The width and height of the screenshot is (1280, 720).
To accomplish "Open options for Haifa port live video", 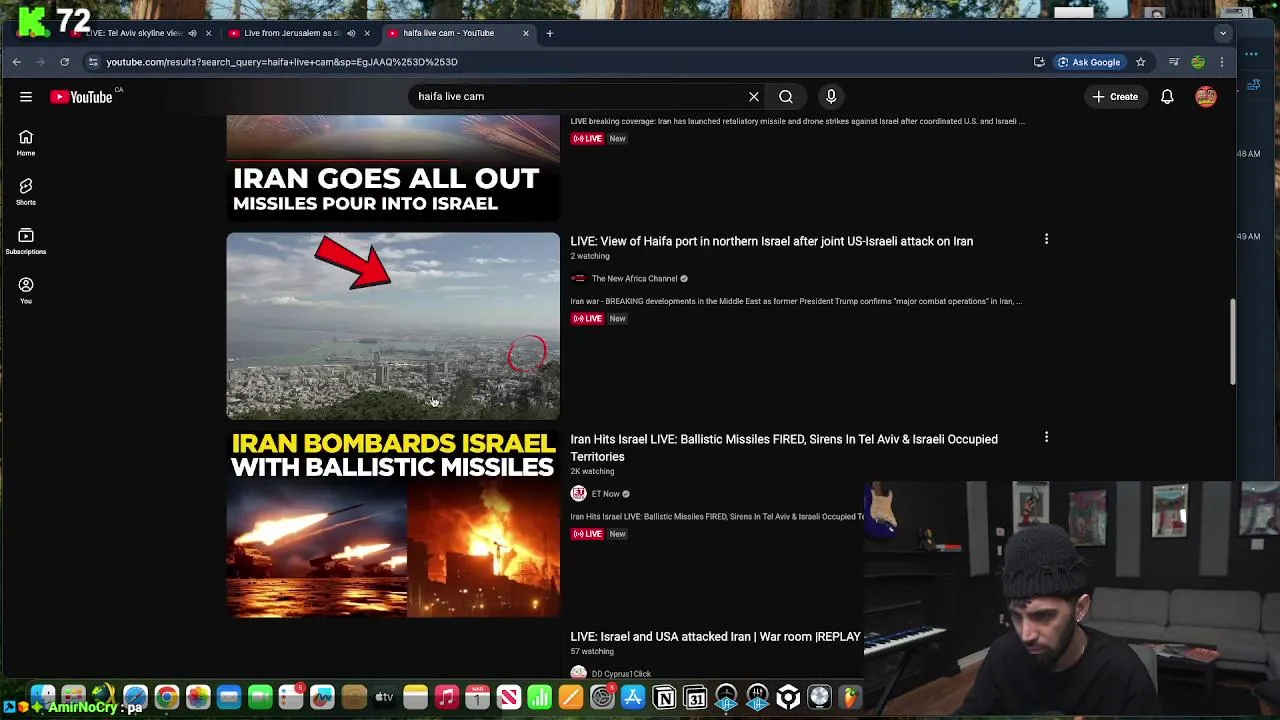I will [1046, 240].
